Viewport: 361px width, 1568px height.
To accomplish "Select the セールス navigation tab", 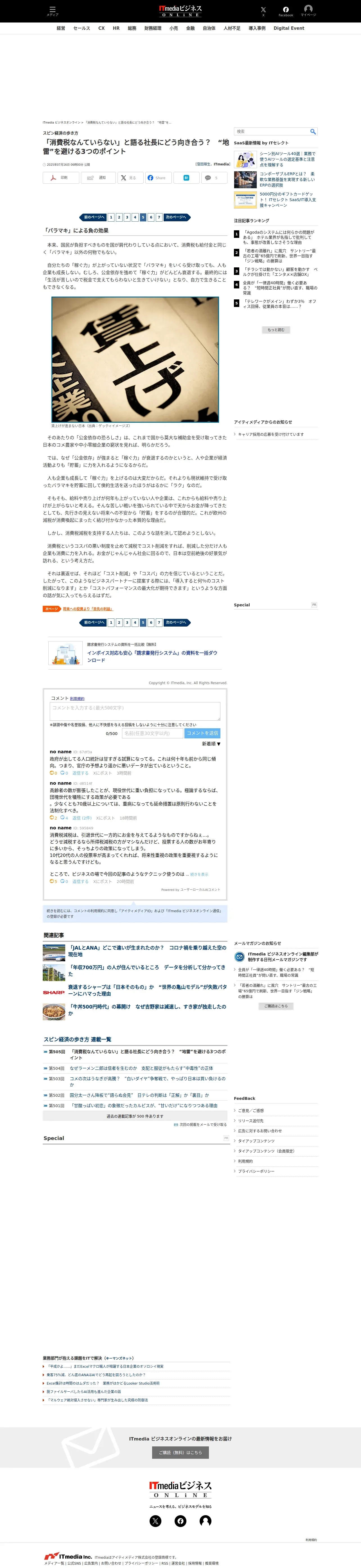I will tap(82, 28).
